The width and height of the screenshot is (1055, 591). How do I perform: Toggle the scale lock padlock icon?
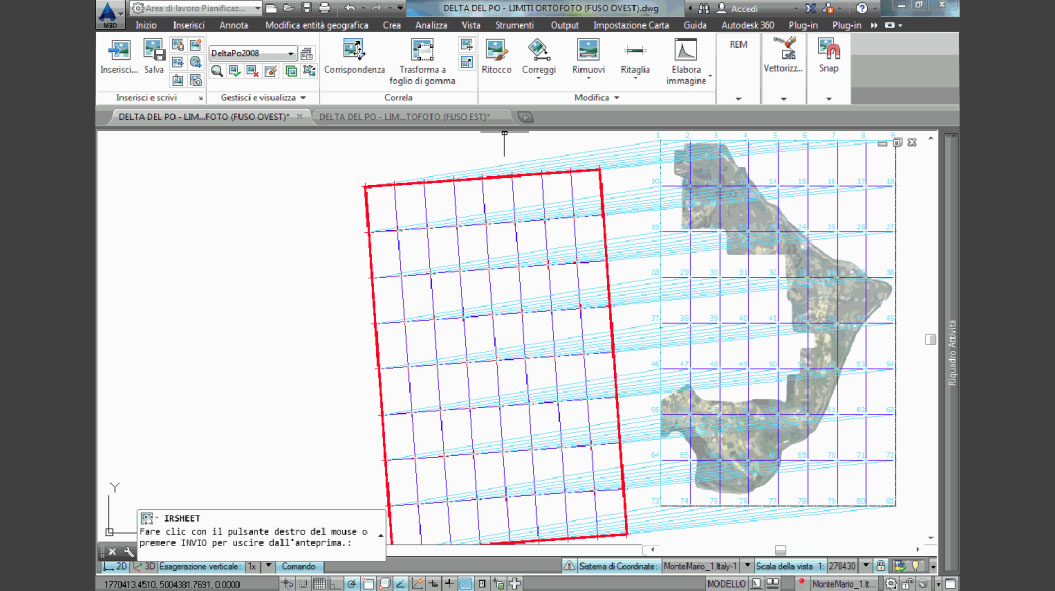(x=881, y=566)
